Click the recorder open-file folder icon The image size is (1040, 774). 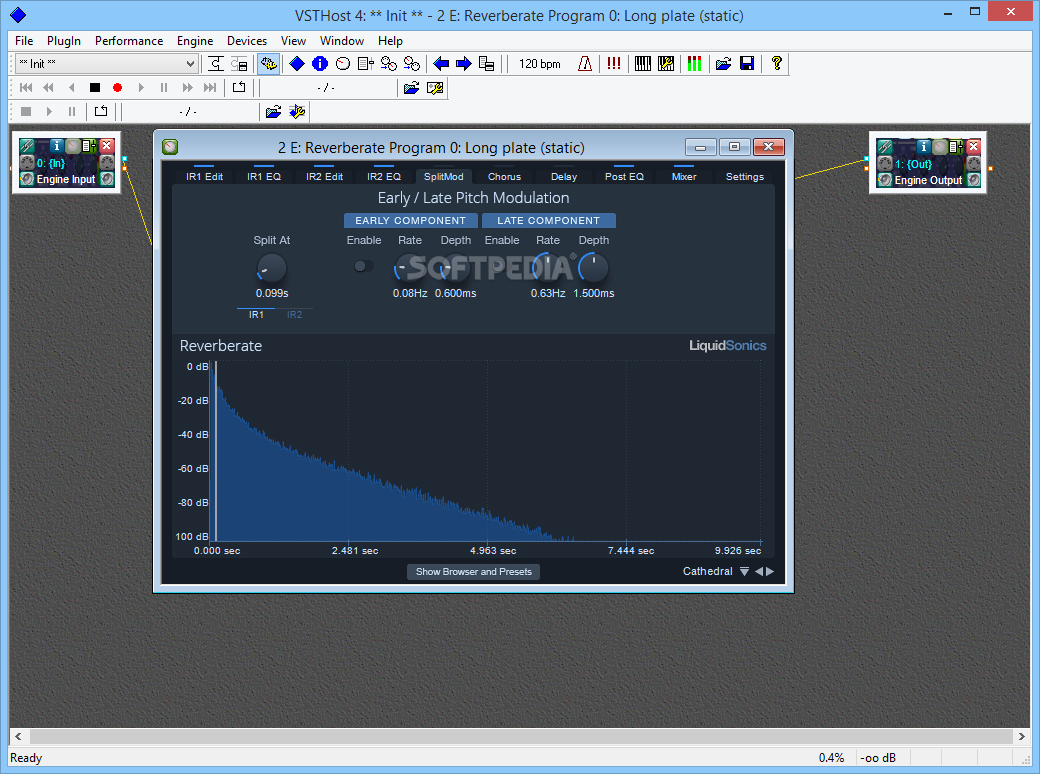(411, 88)
